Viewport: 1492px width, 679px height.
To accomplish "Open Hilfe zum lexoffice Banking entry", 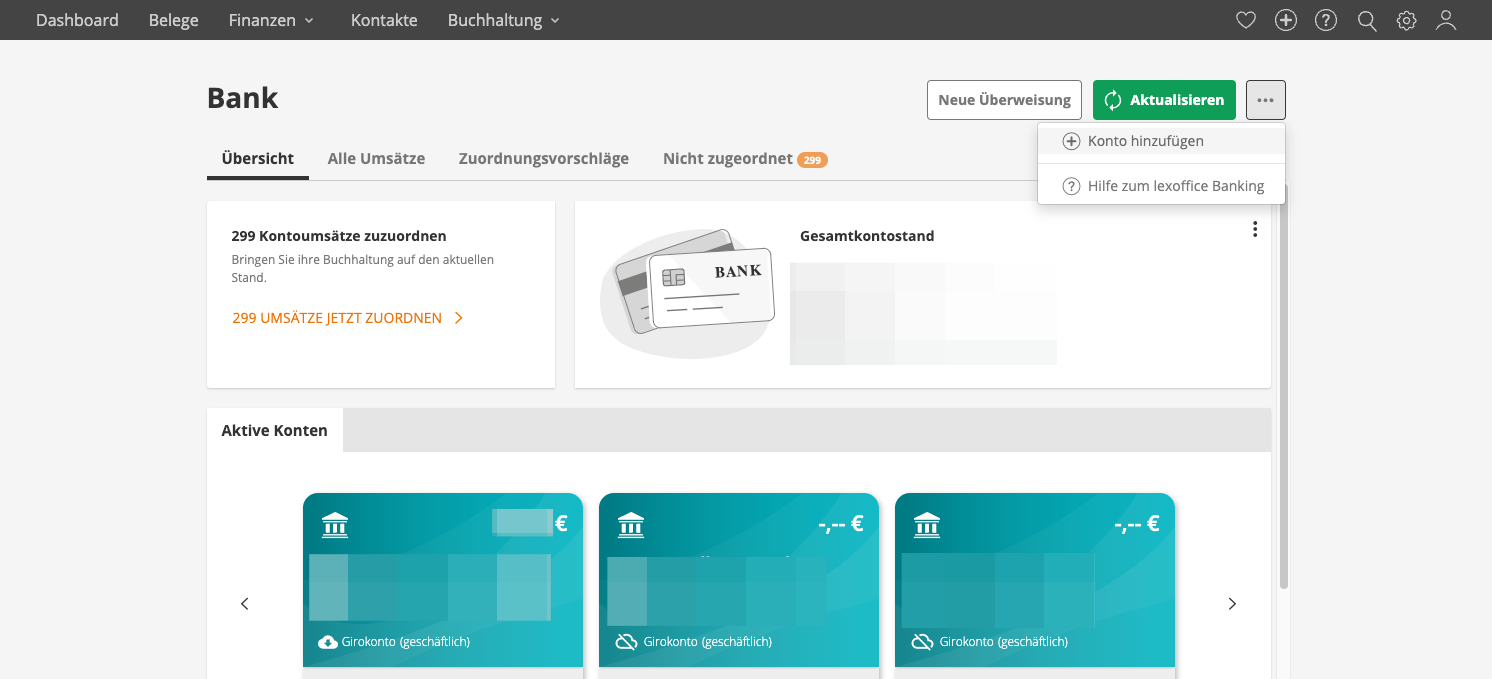I will pyautogui.click(x=1161, y=186).
